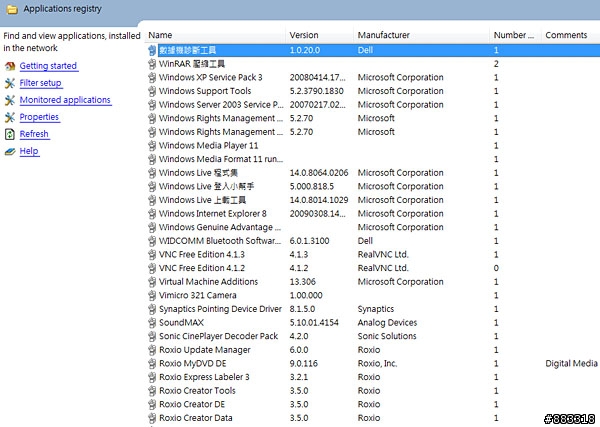Select the Windows Media Format 11 runtime row
The image size is (600, 427).
[373, 159]
